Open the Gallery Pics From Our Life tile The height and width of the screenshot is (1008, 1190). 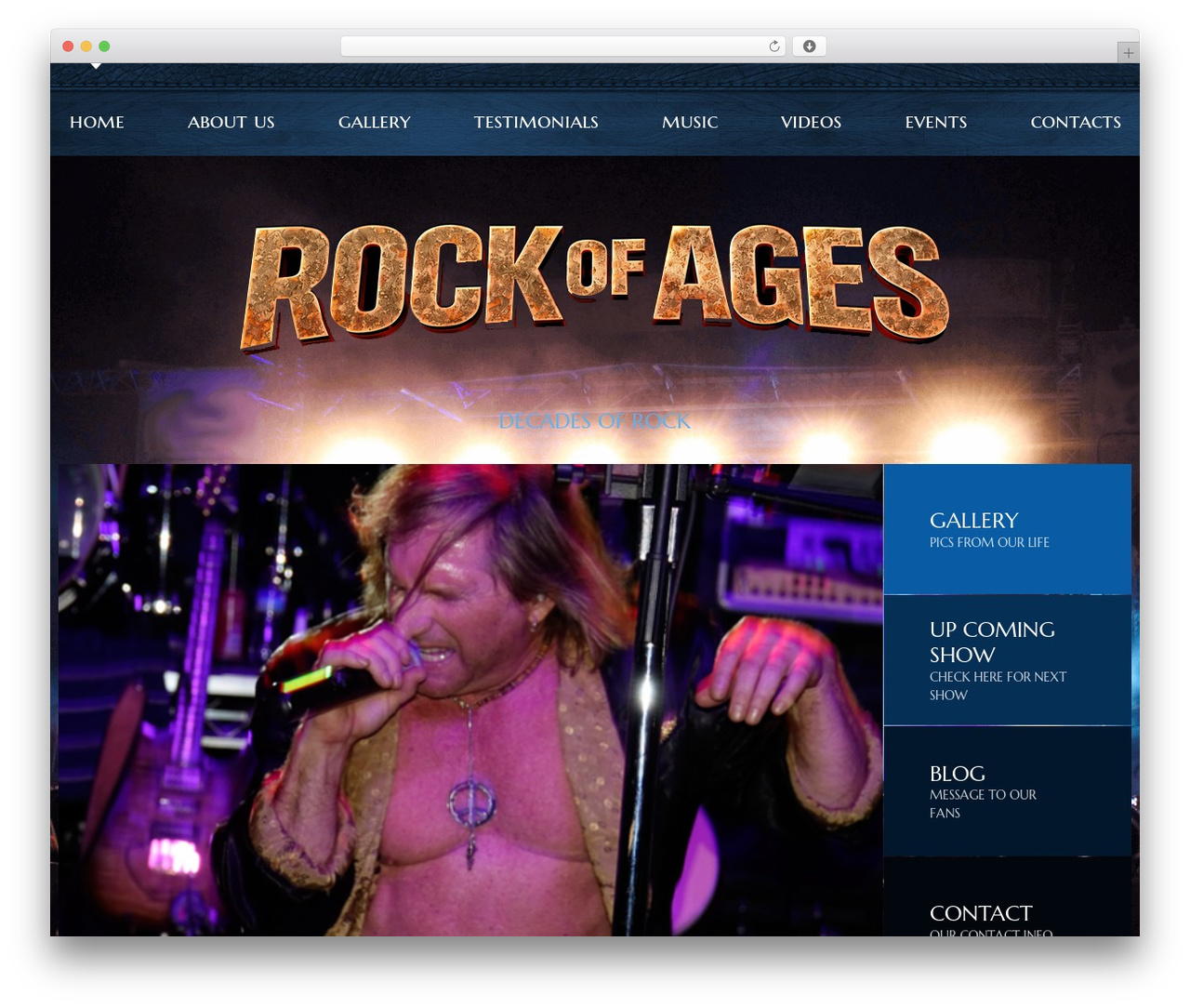[x=1007, y=529]
